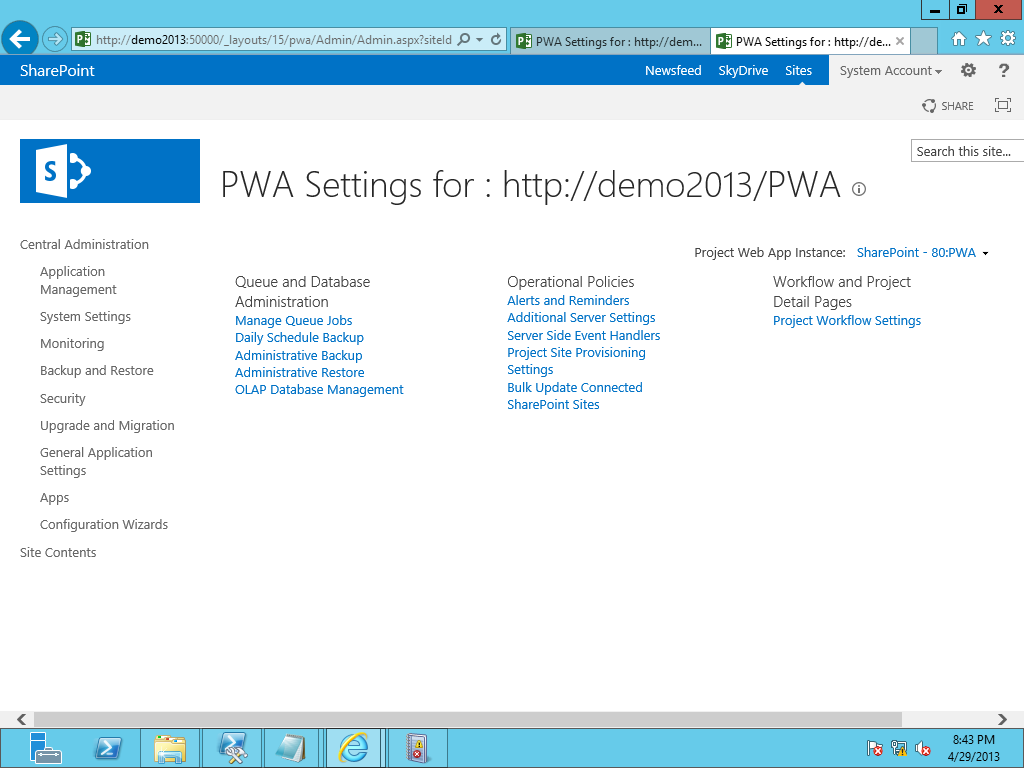Viewport: 1024px width, 768px height.
Task: Launch PowerShell from taskbar
Action: (108, 748)
